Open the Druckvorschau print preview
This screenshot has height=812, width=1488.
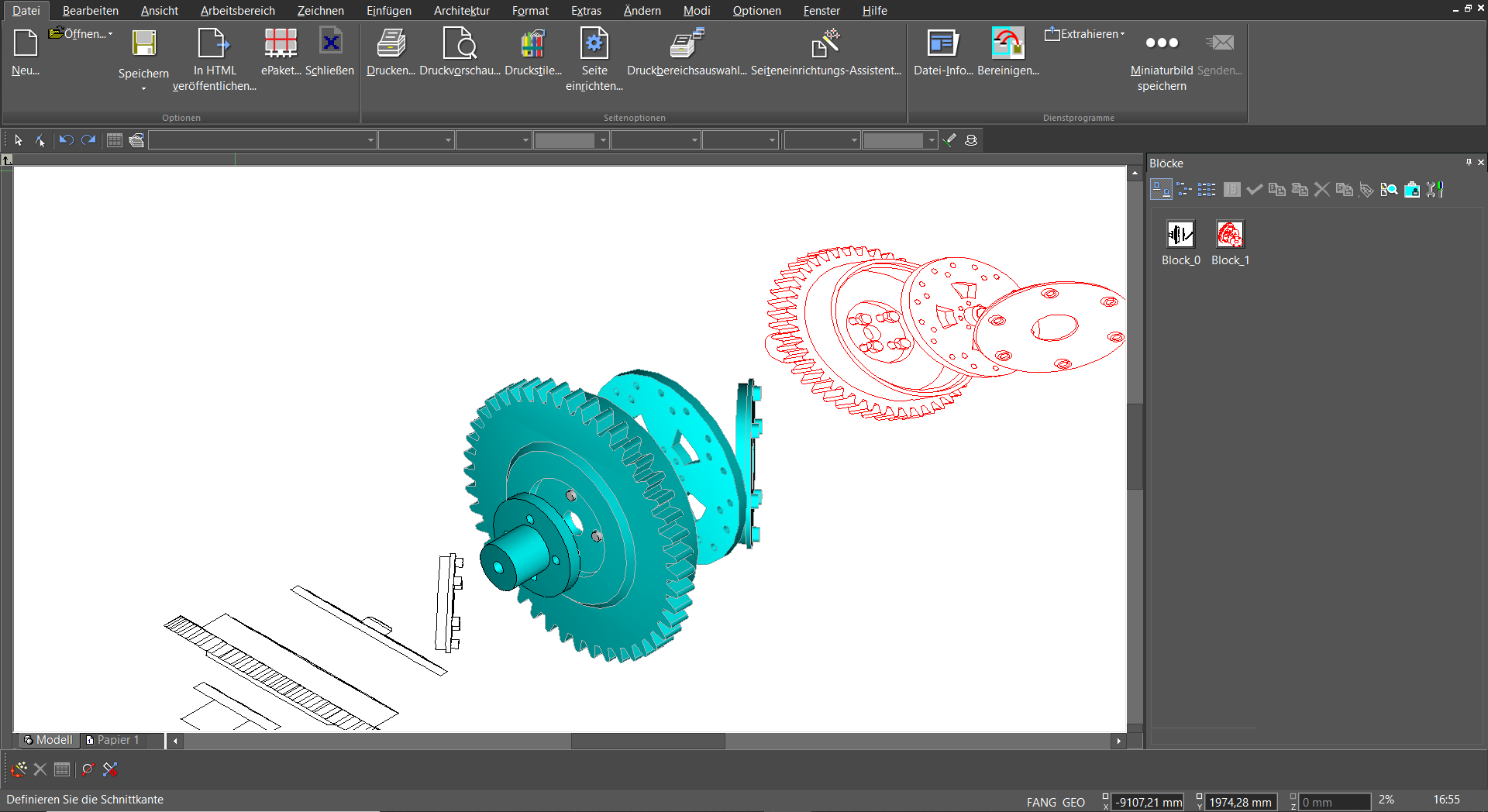click(459, 44)
